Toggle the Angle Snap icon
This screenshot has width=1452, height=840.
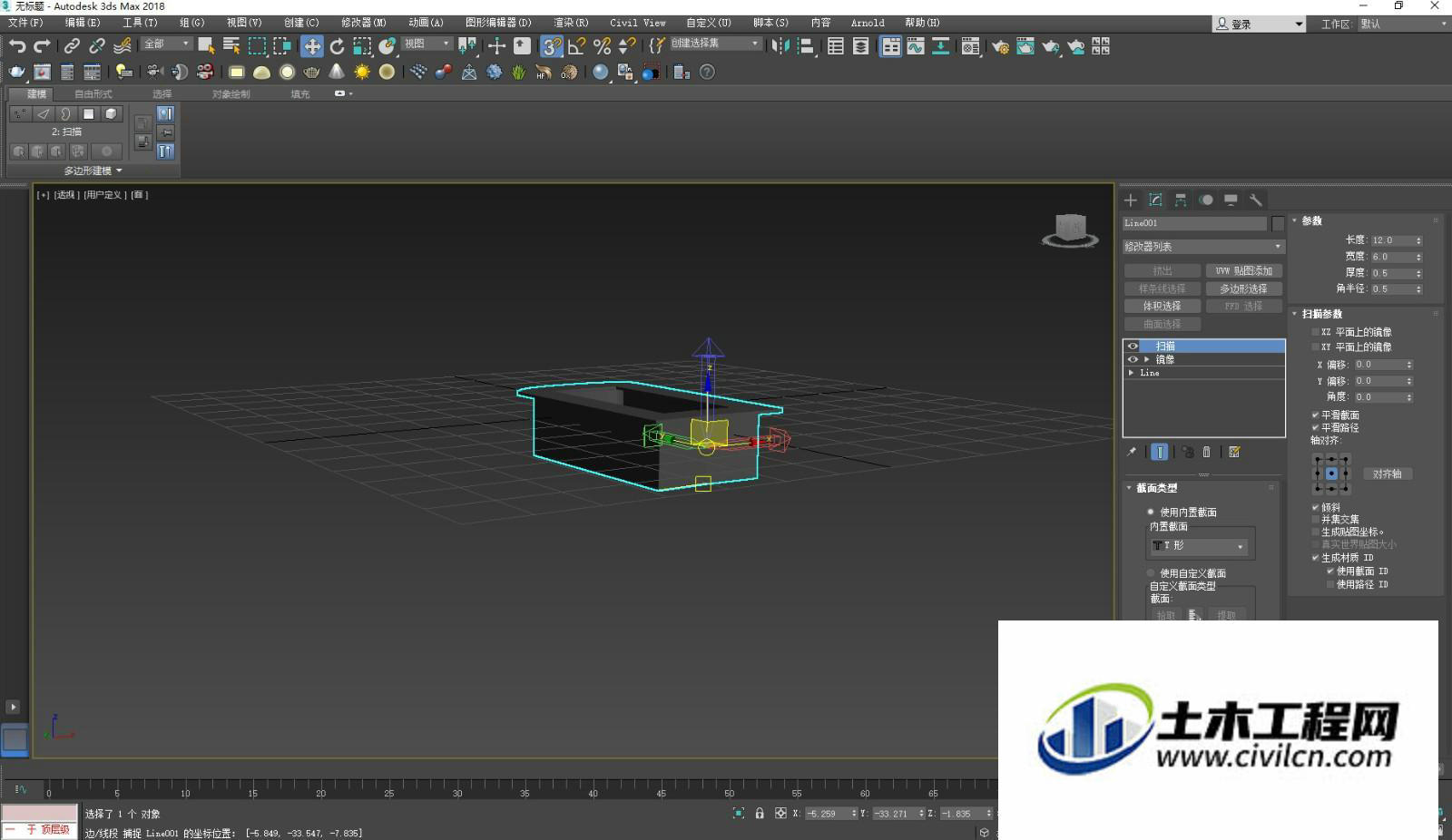pyautogui.click(x=576, y=46)
